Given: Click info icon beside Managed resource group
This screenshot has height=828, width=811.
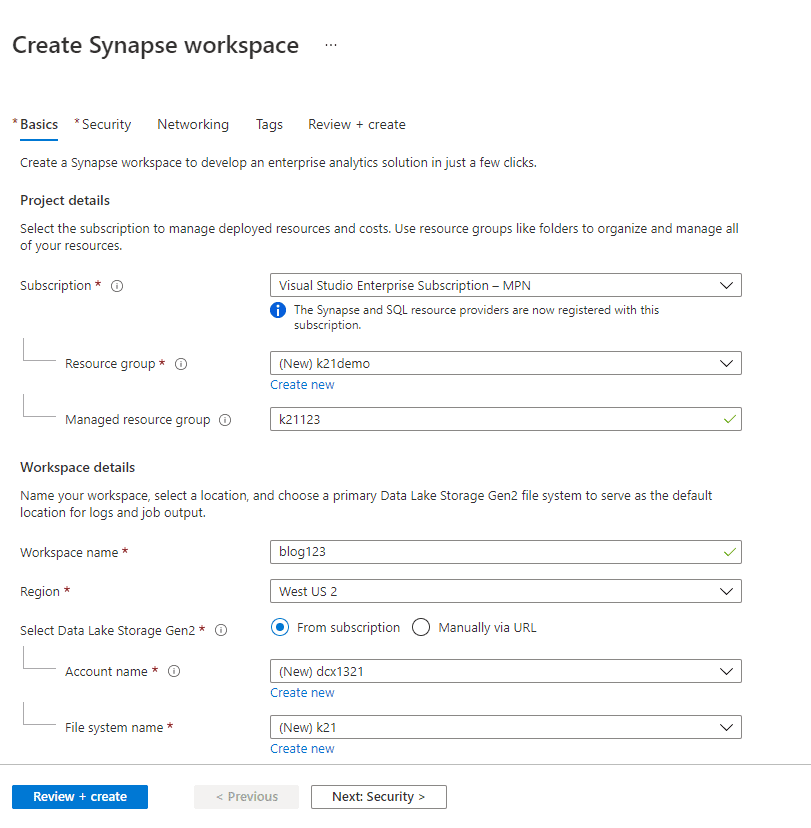Looking at the screenshot, I should (225, 420).
